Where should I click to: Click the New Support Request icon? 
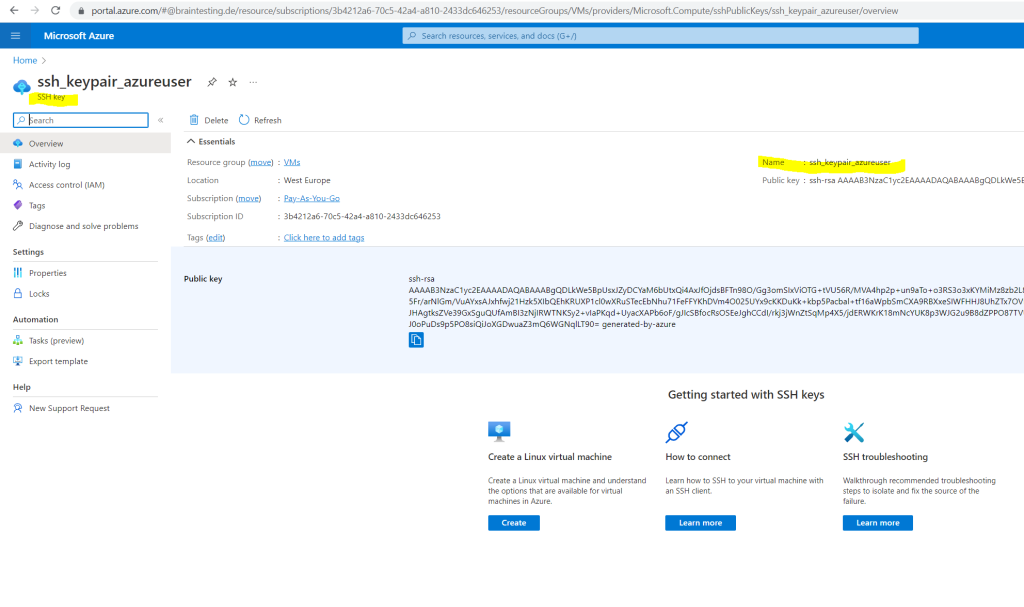click(18, 408)
